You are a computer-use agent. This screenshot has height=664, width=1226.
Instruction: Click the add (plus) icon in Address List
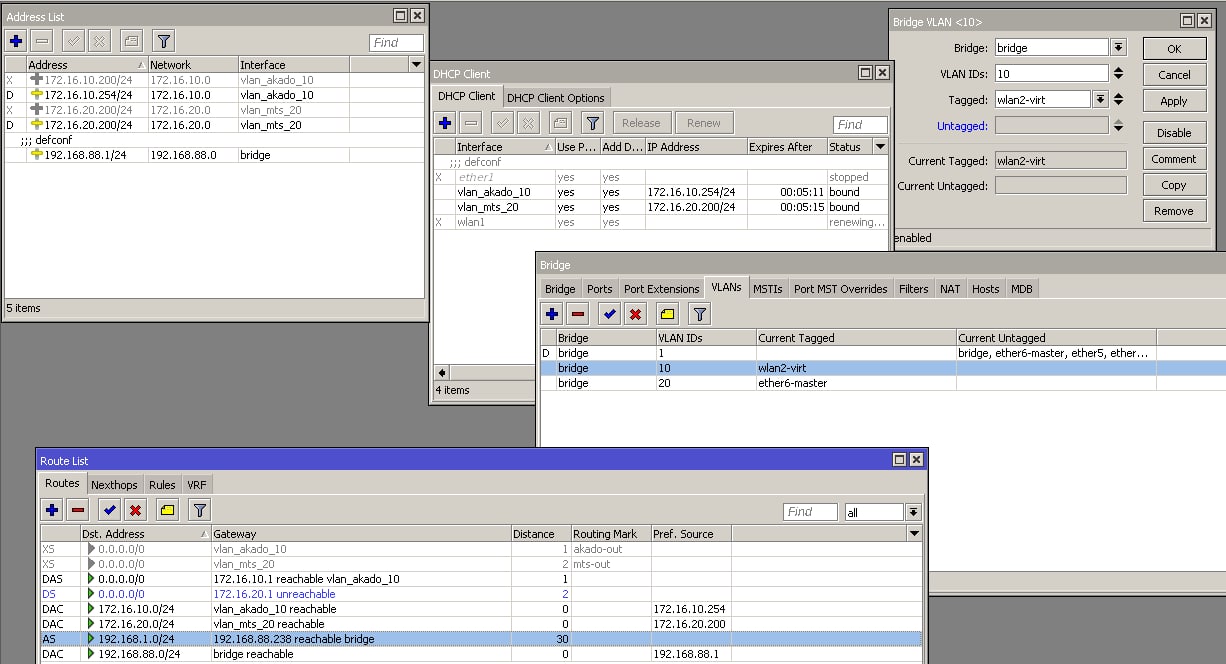pos(15,41)
